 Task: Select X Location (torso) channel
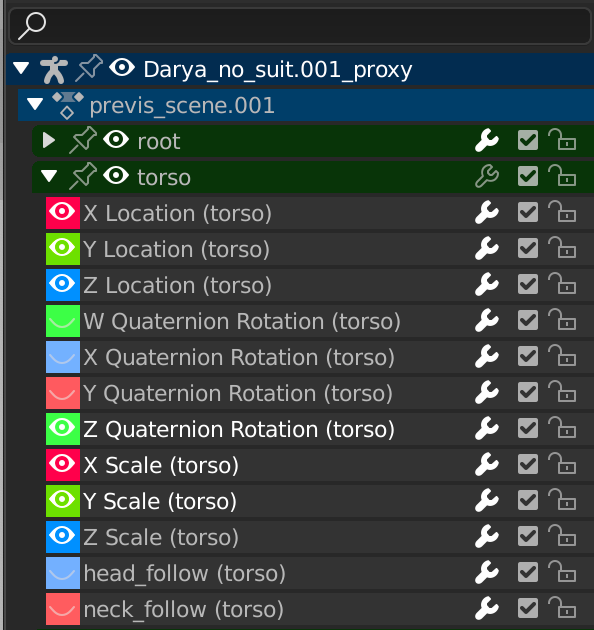pos(178,213)
